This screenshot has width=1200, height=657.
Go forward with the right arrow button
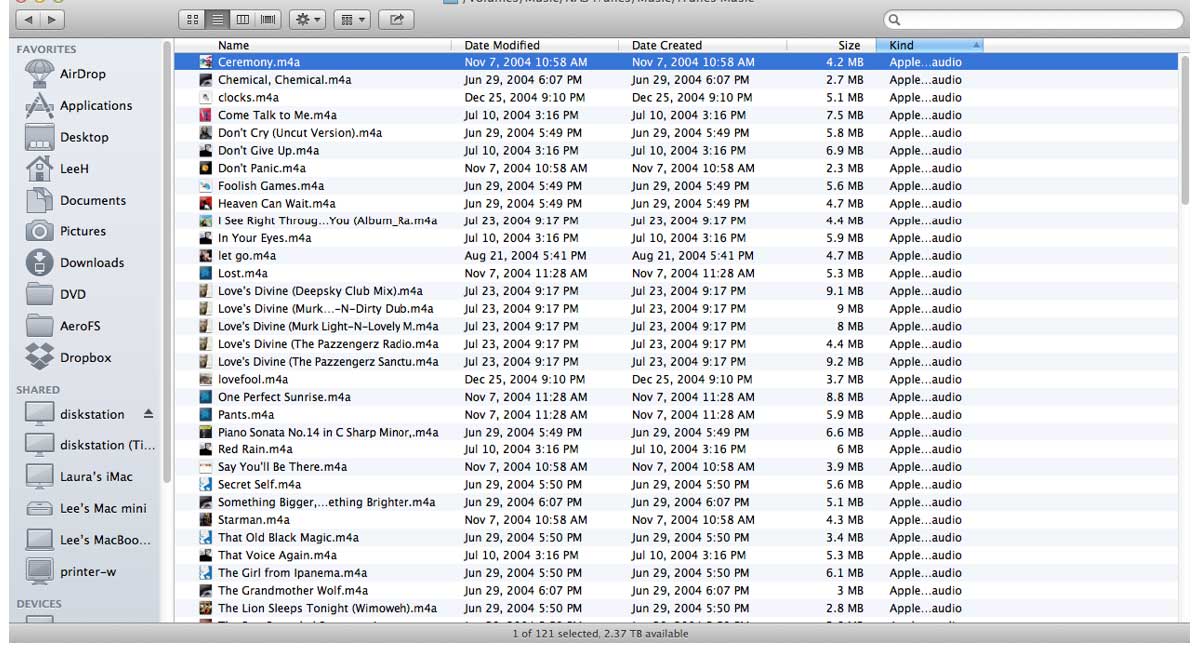[52, 19]
